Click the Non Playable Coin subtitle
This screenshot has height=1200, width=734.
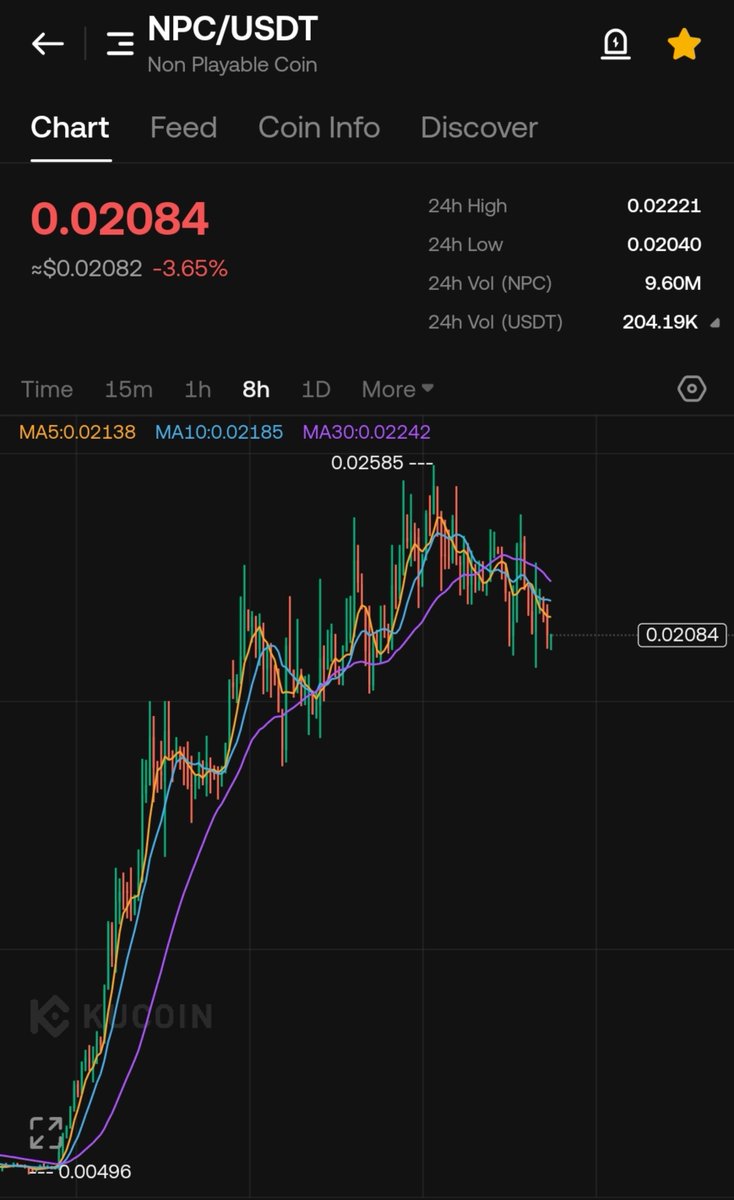pos(232,65)
